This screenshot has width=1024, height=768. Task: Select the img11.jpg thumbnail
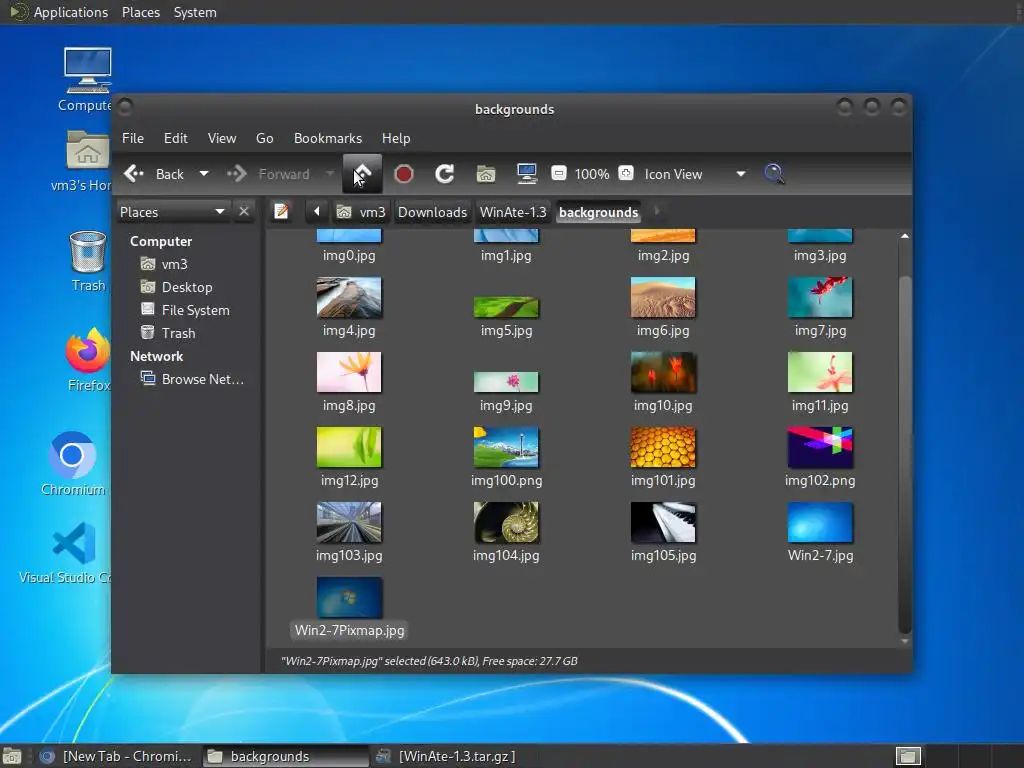point(820,372)
